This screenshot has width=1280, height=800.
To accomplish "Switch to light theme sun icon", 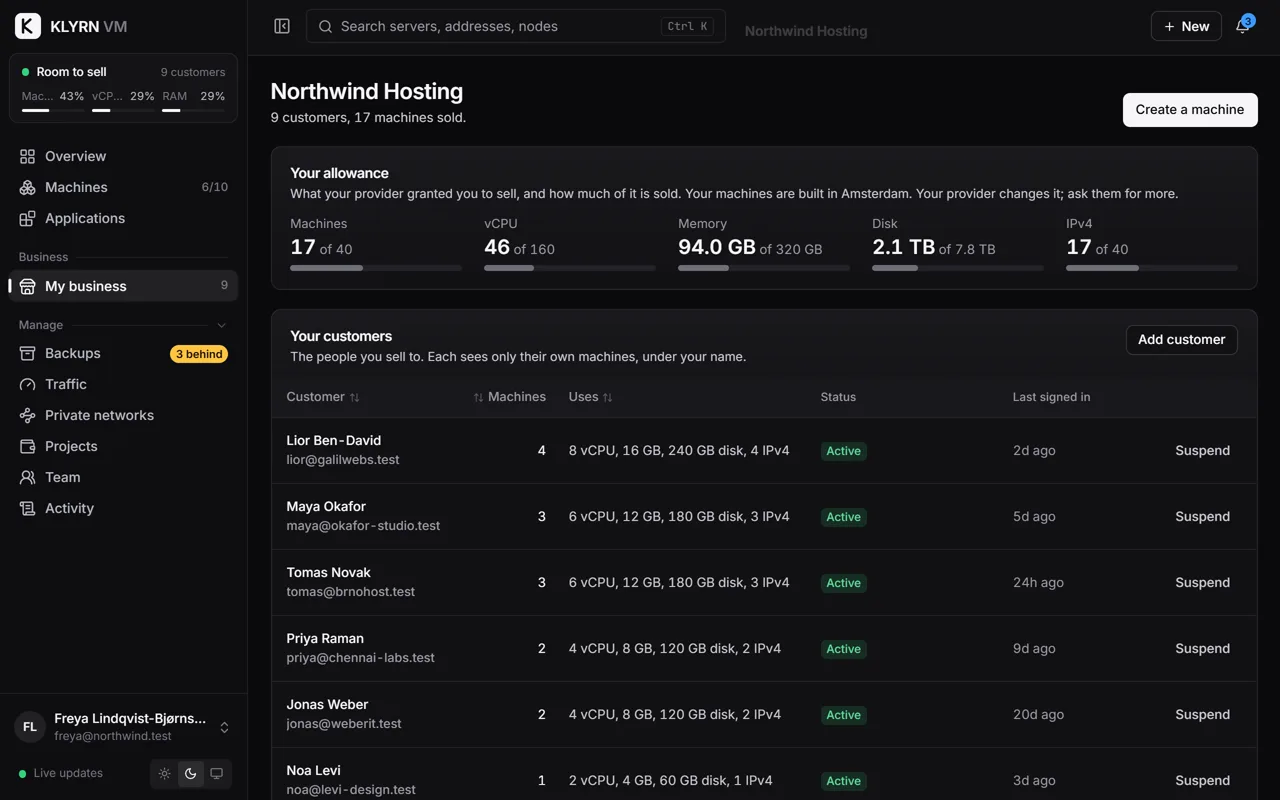I will (165, 773).
